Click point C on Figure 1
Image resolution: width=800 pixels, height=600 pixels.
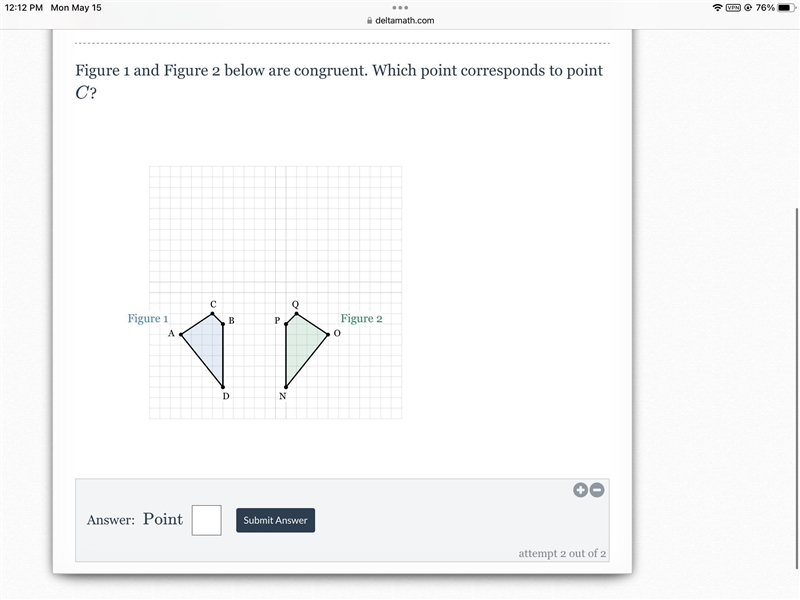coord(213,313)
